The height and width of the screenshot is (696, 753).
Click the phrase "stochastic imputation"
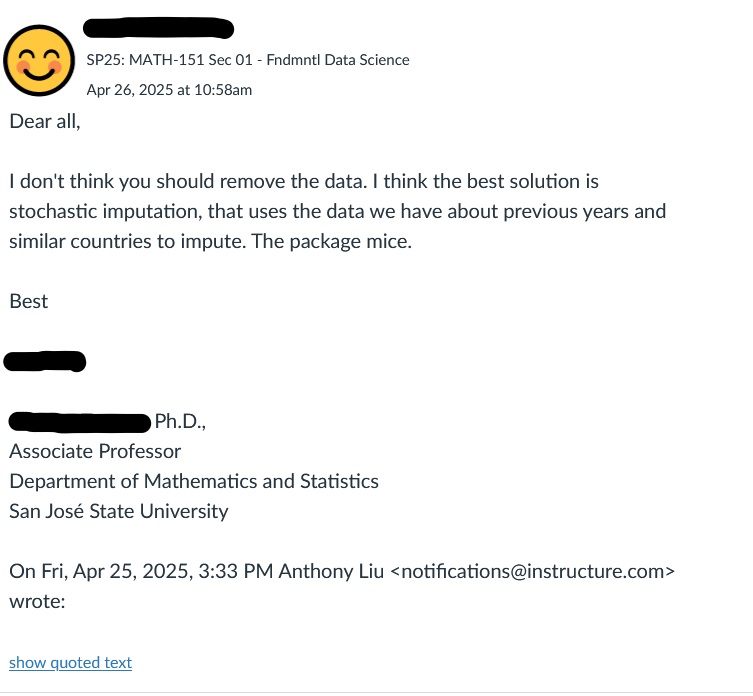tap(106, 211)
